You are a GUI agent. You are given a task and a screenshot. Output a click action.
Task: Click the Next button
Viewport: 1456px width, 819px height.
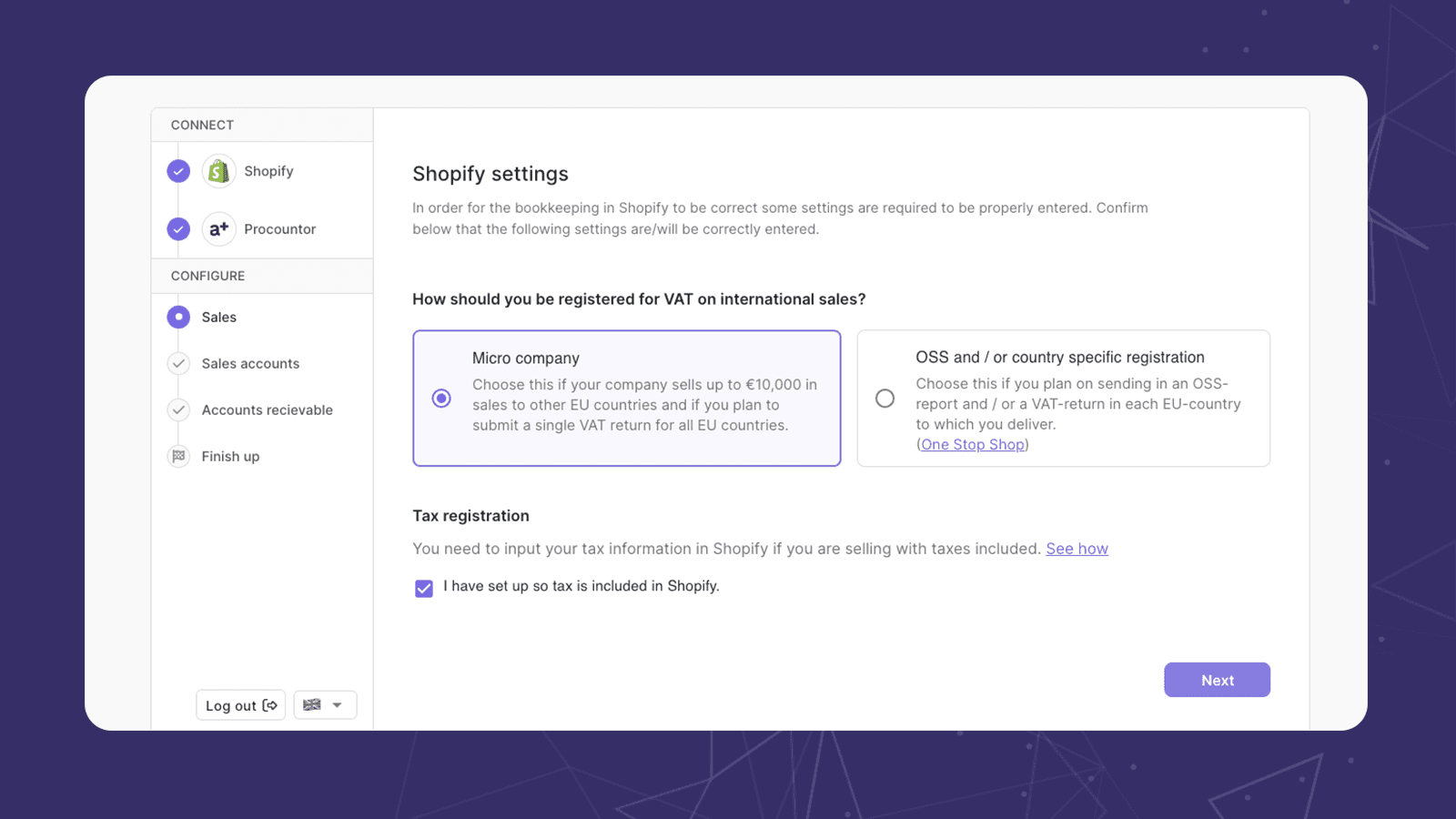1217,680
